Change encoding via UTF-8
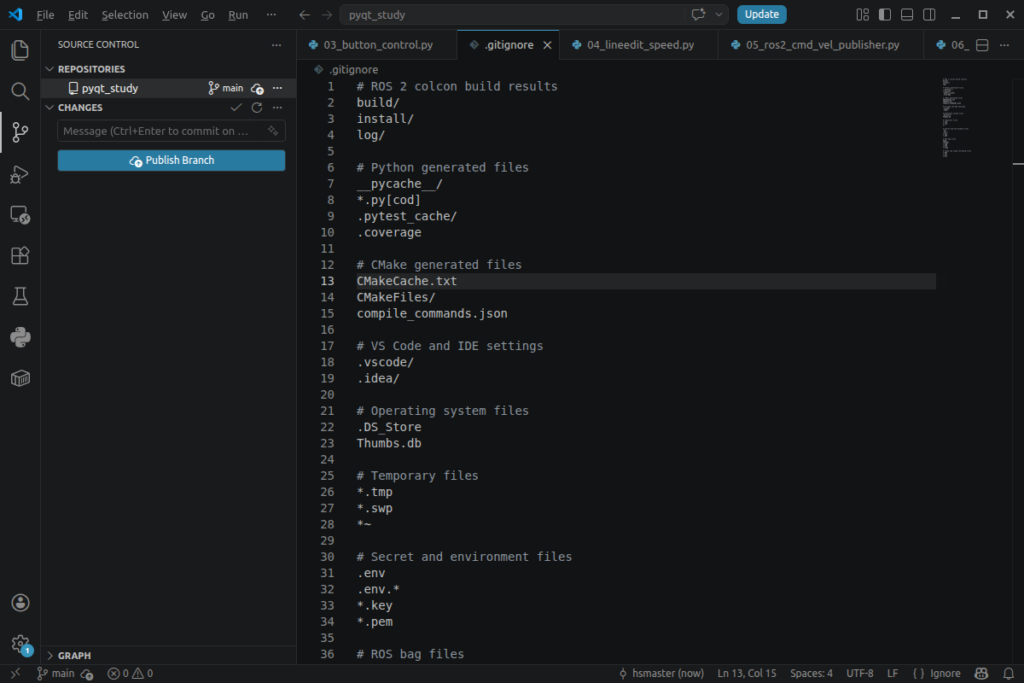Image resolution: width=1024 pixels, height=683 pixels. tap(859, 673)
